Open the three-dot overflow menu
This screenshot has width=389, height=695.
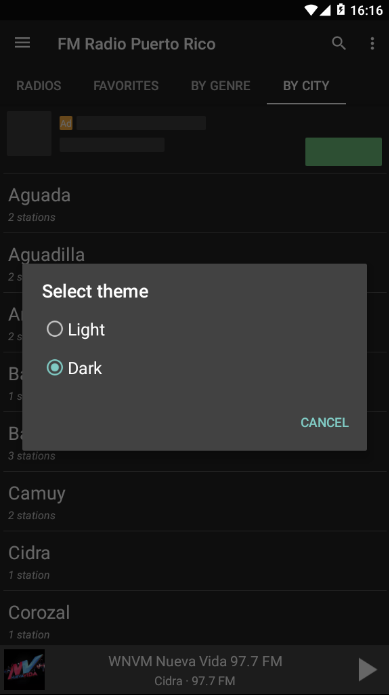372,43
